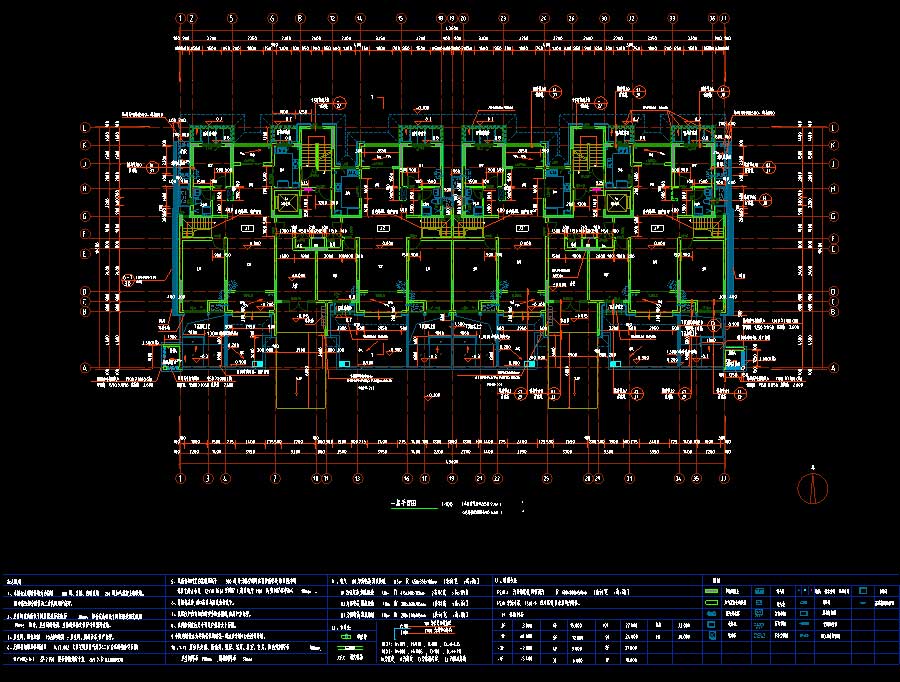Image resolution: width=900 pixels, height=682 pixels.
Task: Click grid bubble 30 on the top axis
Action: 604,18
